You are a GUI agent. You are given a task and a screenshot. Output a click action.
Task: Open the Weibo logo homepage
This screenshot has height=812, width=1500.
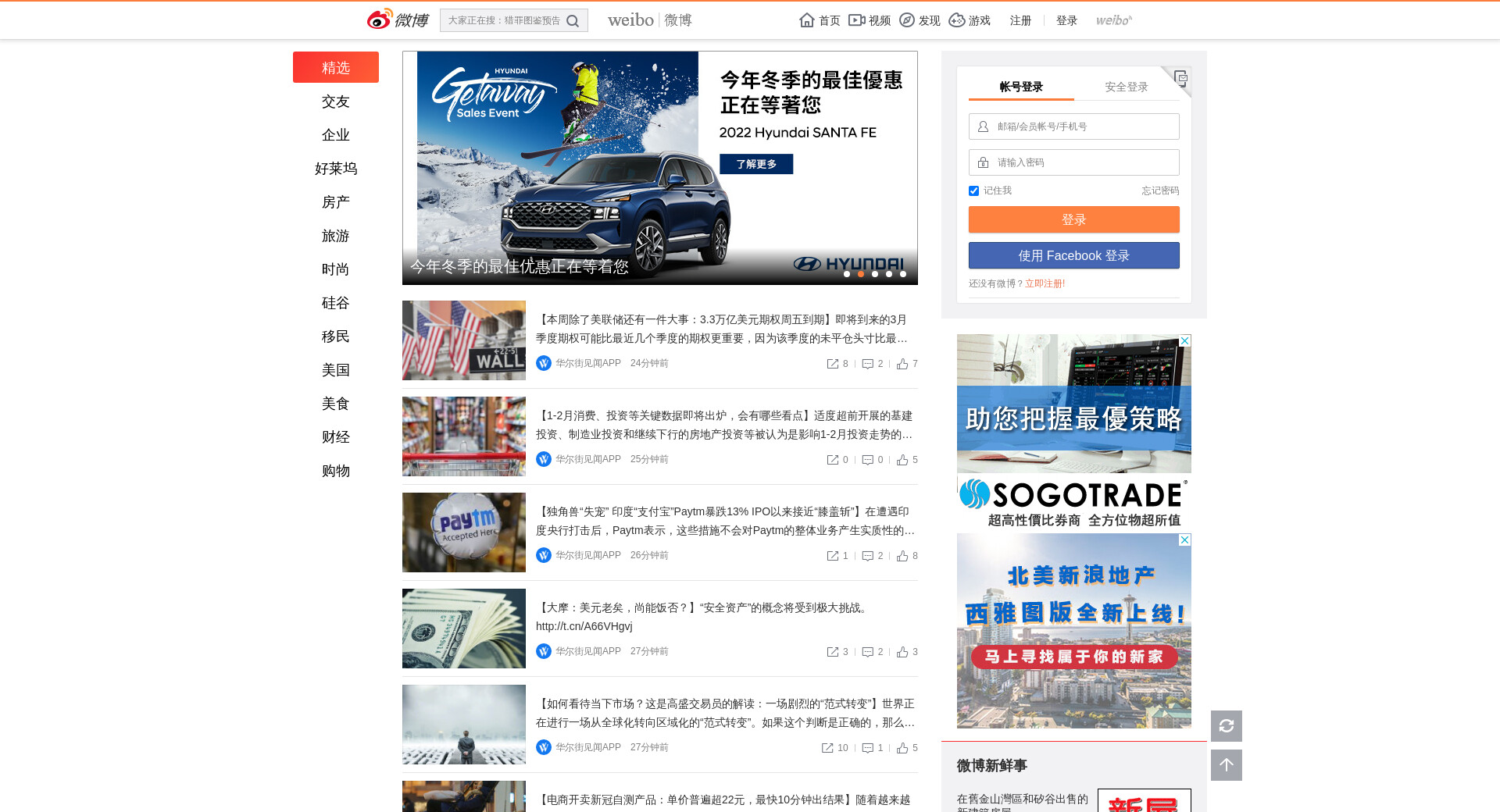pyautogui.click(x=398, y=20)
